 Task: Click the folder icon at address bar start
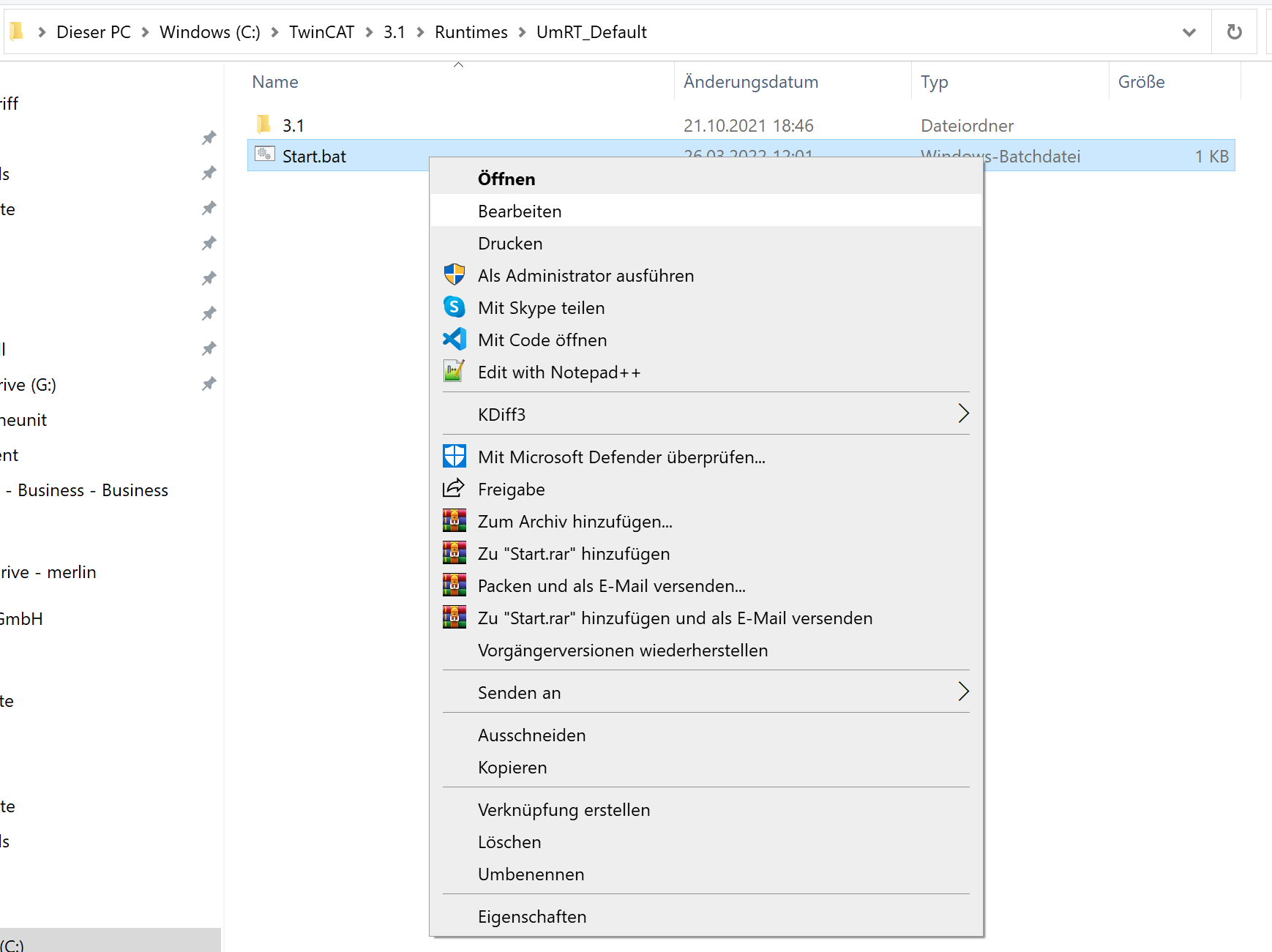click(16, 31)
